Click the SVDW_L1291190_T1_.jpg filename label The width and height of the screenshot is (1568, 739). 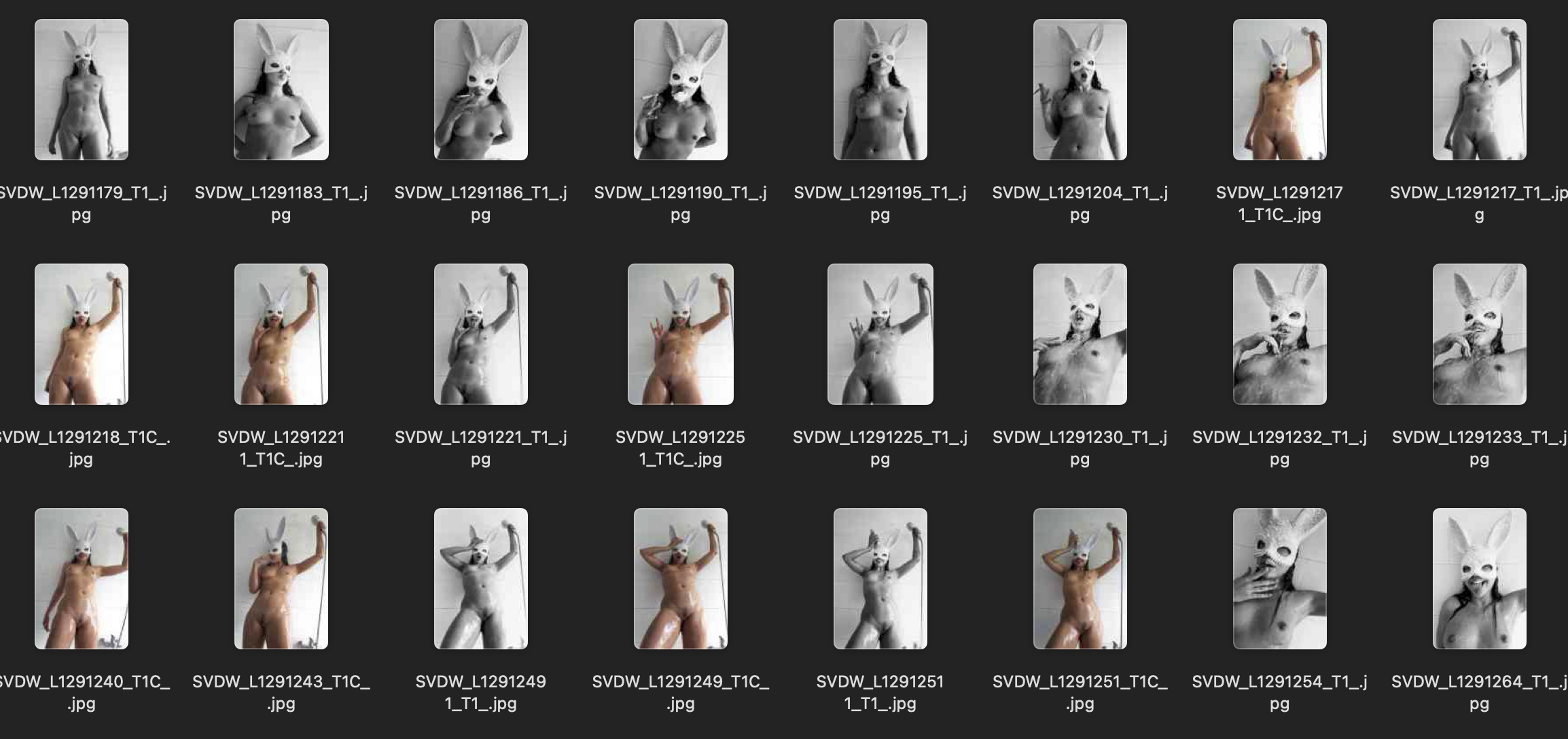680,203
